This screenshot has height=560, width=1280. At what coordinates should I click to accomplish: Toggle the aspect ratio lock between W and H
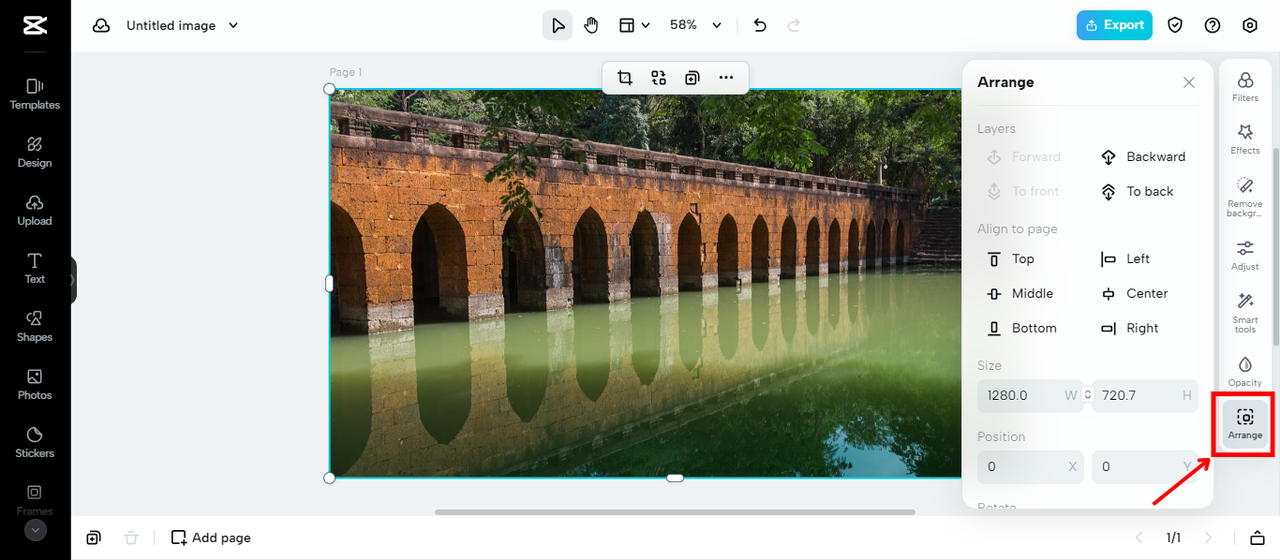1088,395
